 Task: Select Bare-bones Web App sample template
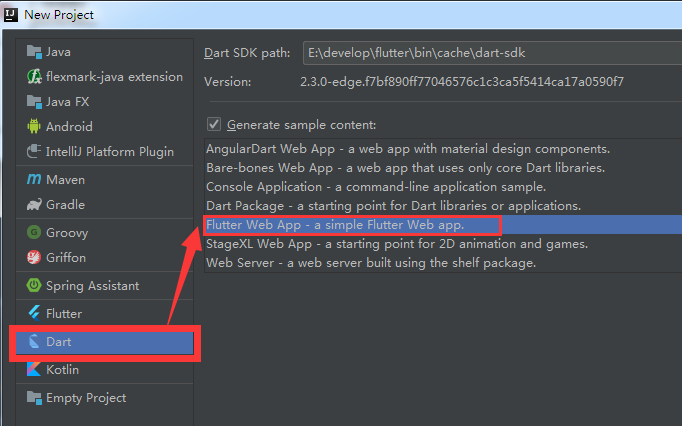click(x=443, y=168)
